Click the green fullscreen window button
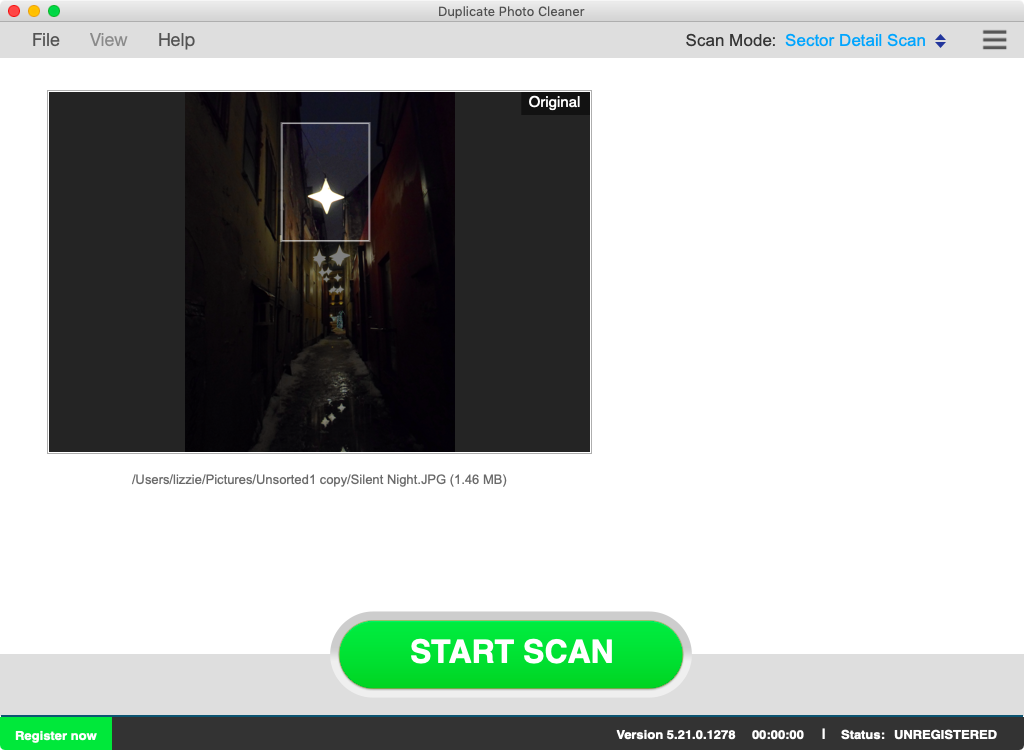 pos(54,11)
